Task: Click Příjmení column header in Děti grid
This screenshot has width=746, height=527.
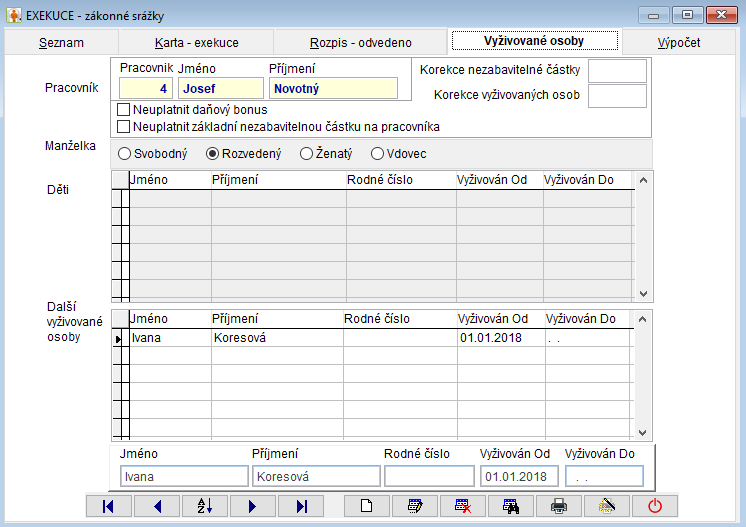Action: (x=279, y=180)
